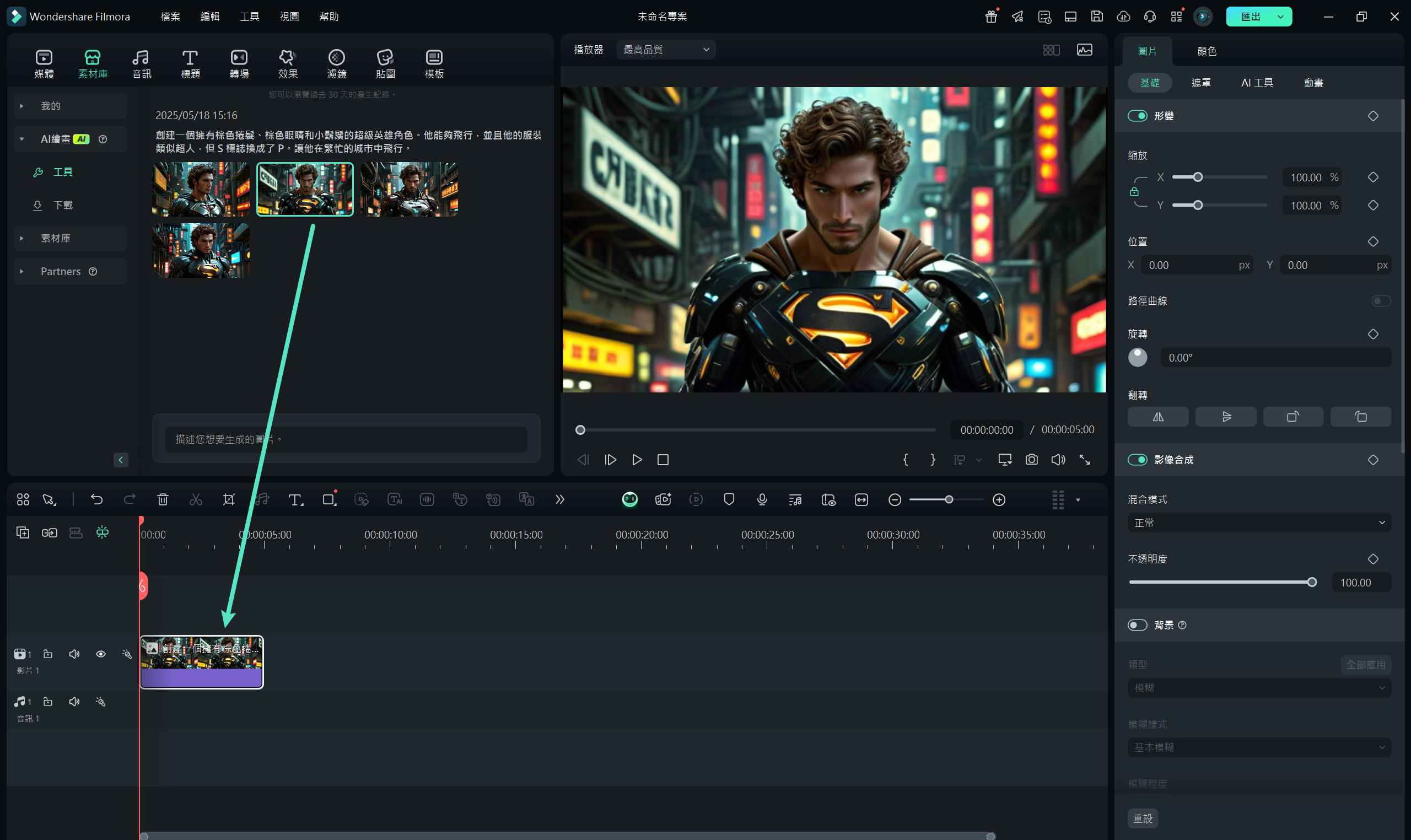Screen dimensions: 1411x840
Task: Switch to the 顏色 tab
Action: [x=1206, y=51]
